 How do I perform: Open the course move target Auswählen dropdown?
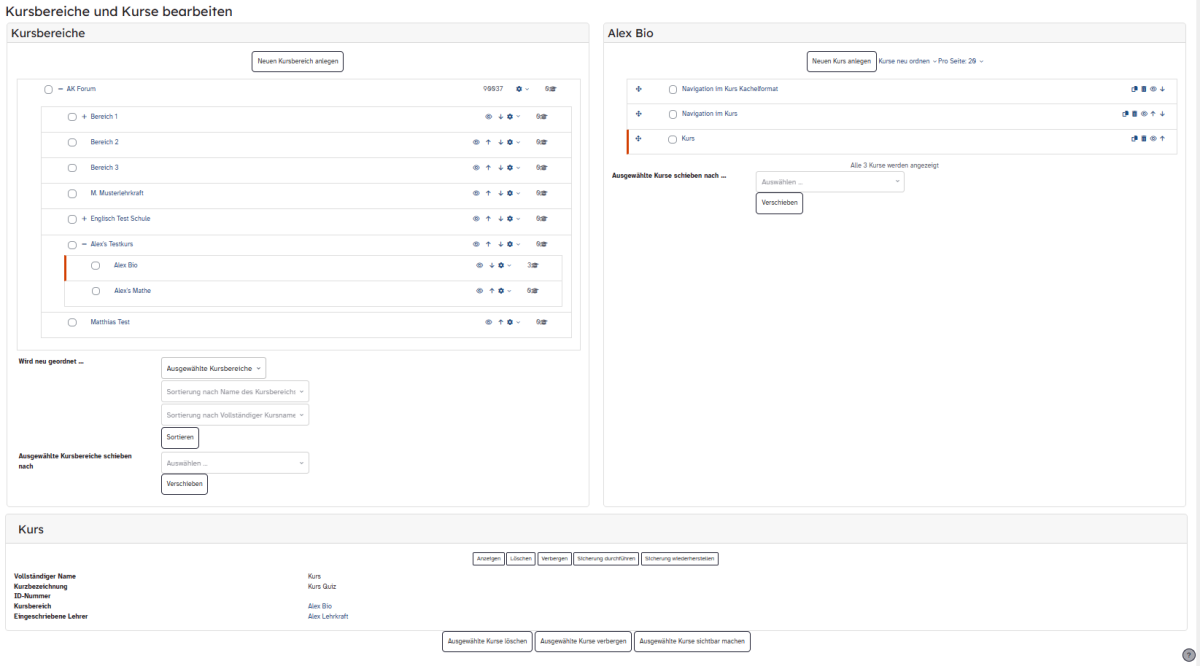(830, 182)
